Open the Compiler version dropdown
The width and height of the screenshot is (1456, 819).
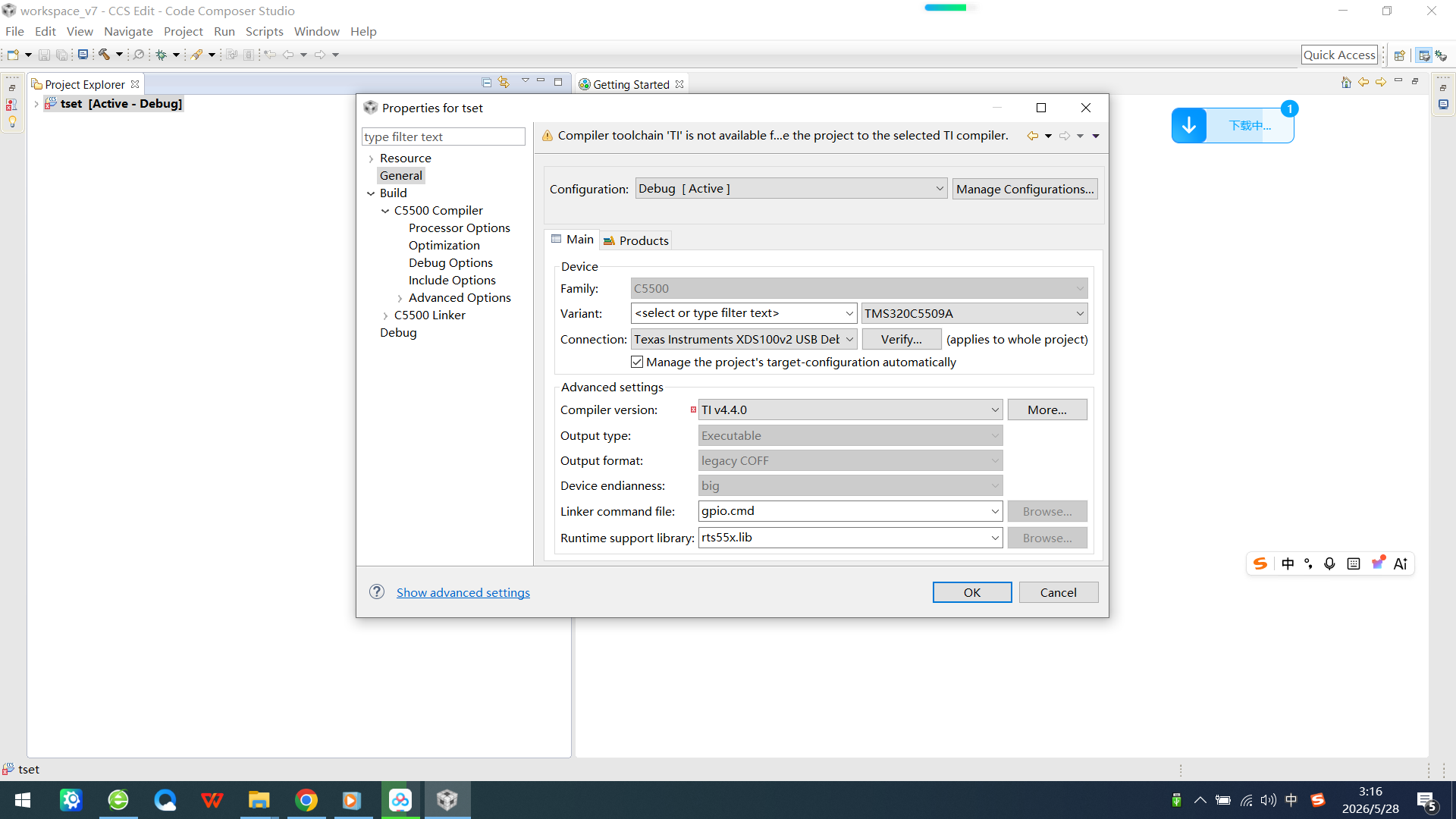tap(850, 410)
